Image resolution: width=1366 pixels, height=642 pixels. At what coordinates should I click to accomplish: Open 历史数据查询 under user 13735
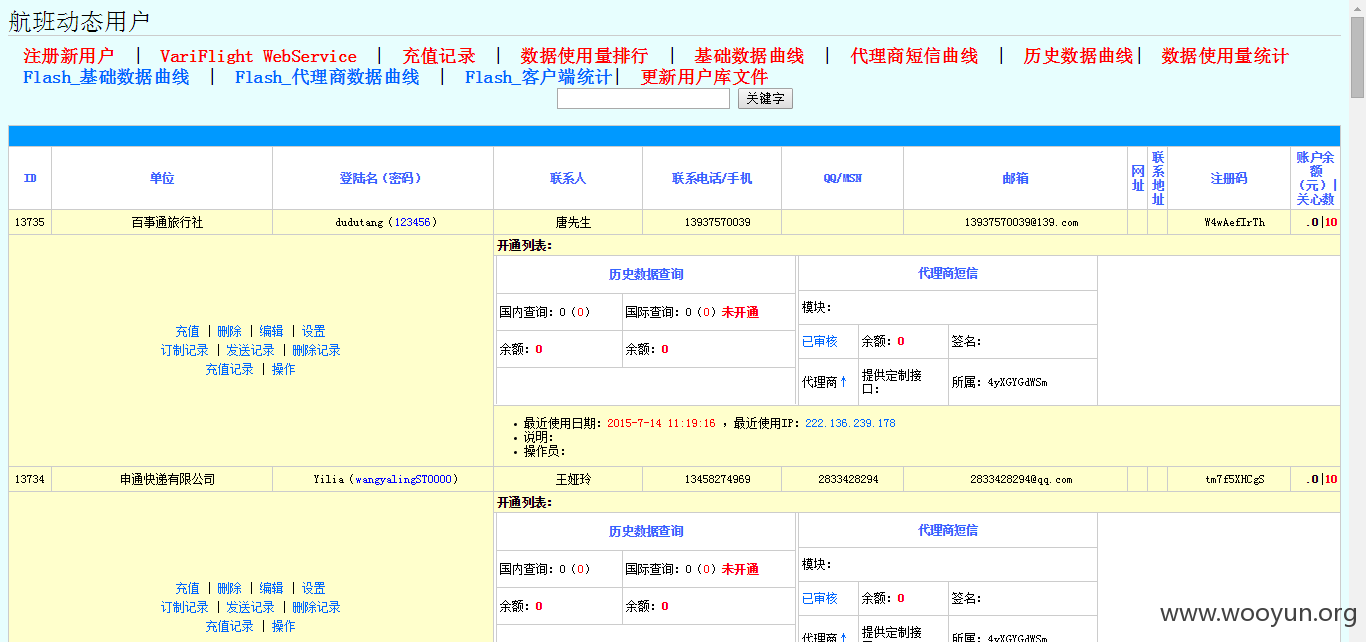[646, 274]
